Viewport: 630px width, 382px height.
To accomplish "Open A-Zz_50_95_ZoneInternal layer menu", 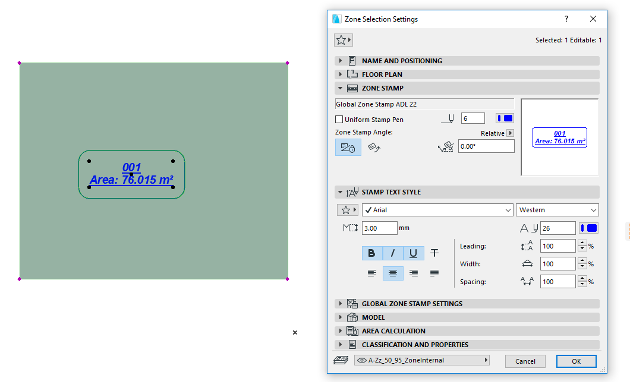I will tap(422, 360).
